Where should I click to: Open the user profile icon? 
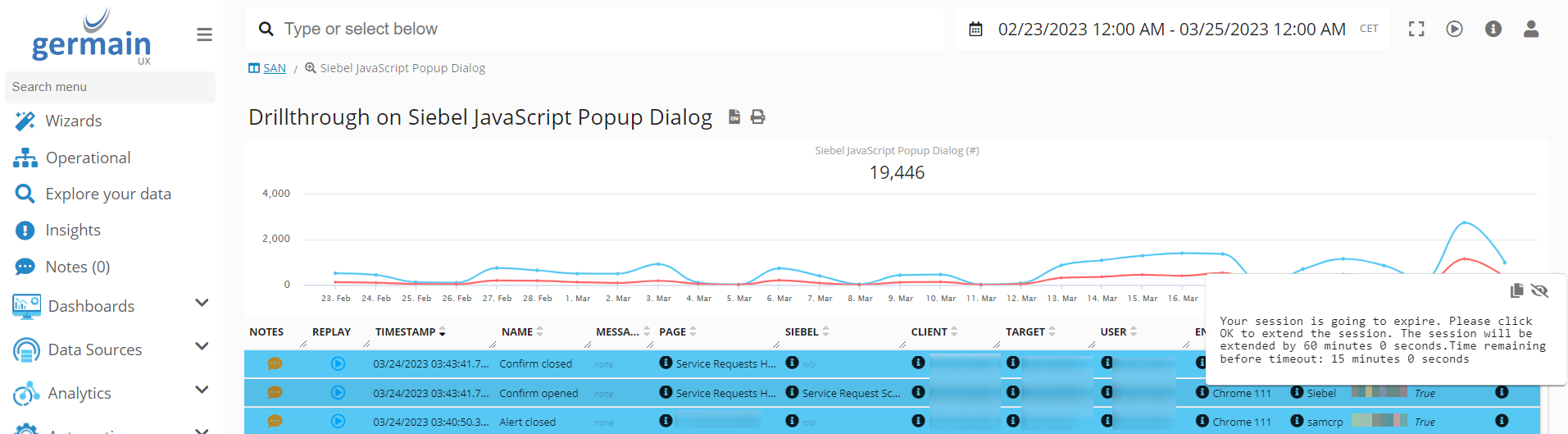[1531, 30]
